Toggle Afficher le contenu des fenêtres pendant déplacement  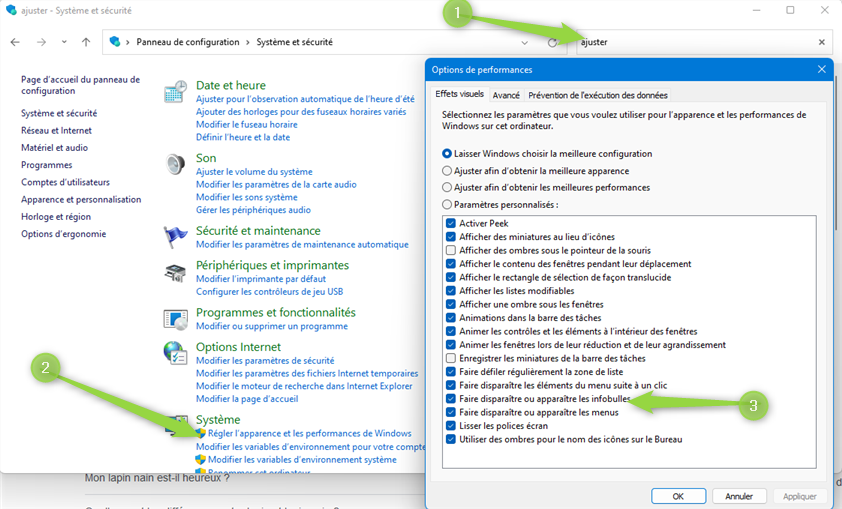pyautogui.click(x=451, y=264)
